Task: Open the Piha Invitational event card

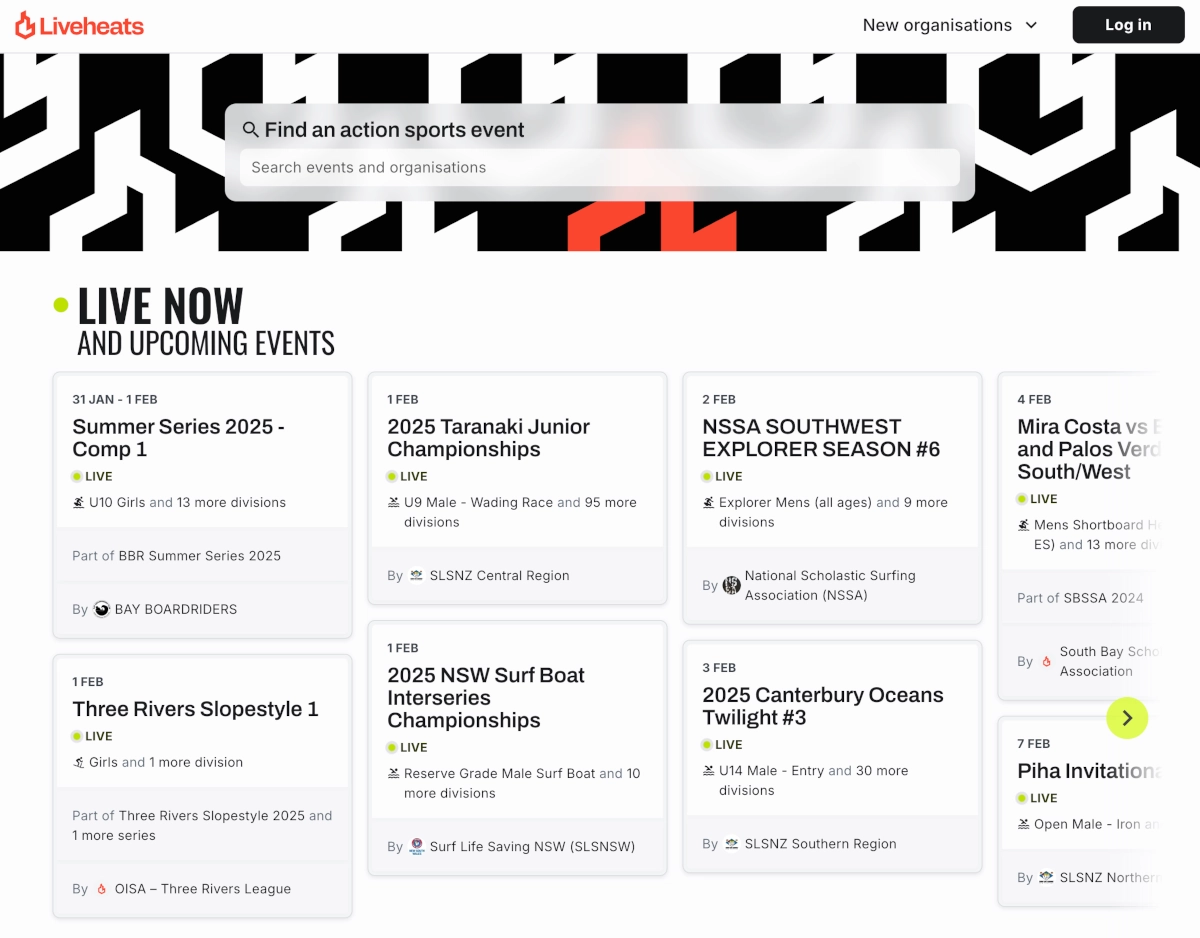Action: [1089, 771]
